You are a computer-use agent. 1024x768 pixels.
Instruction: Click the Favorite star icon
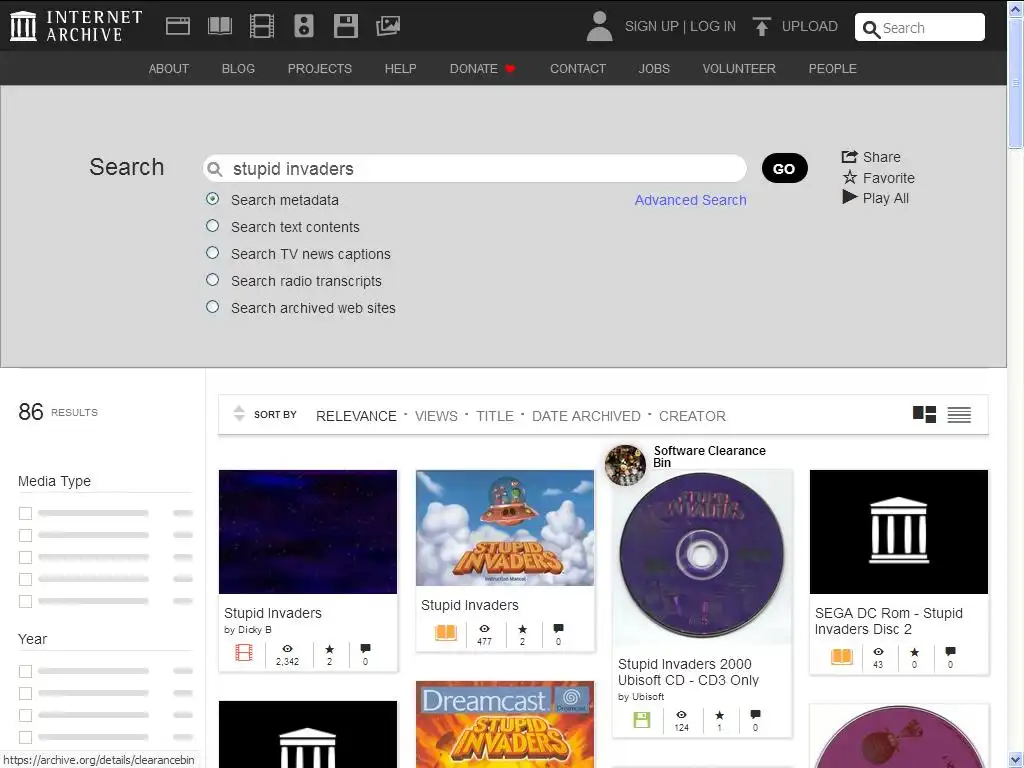click(849, 177)
